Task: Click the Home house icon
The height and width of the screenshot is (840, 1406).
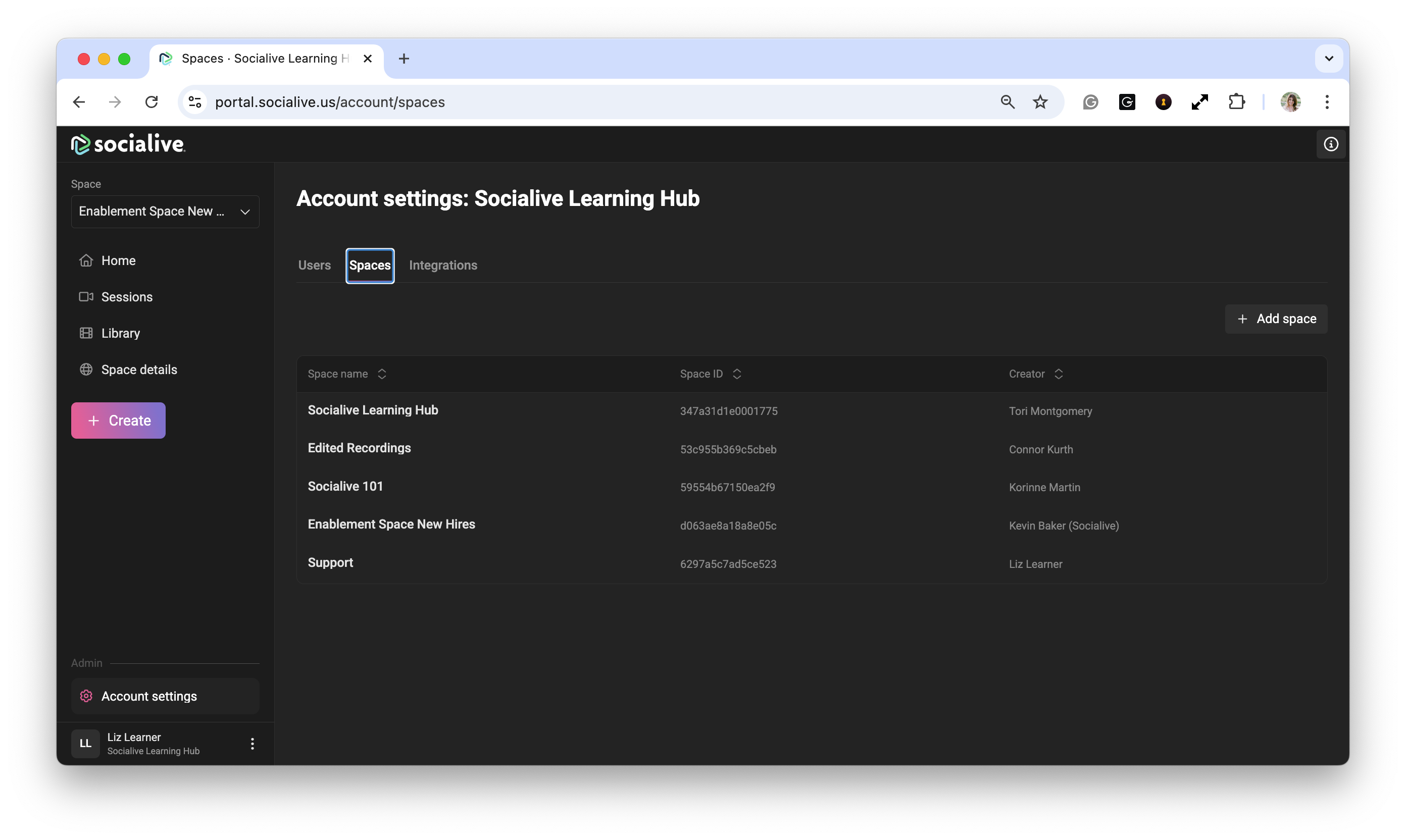Action: 86,260
